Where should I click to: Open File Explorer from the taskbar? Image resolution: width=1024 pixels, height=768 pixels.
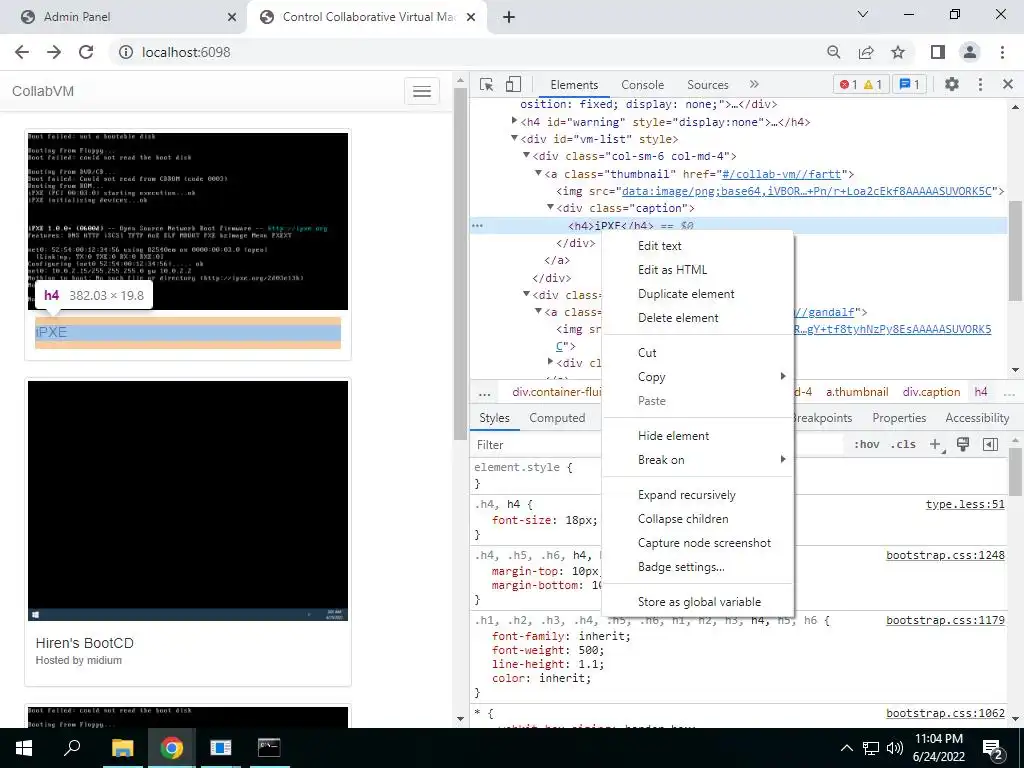122,748
